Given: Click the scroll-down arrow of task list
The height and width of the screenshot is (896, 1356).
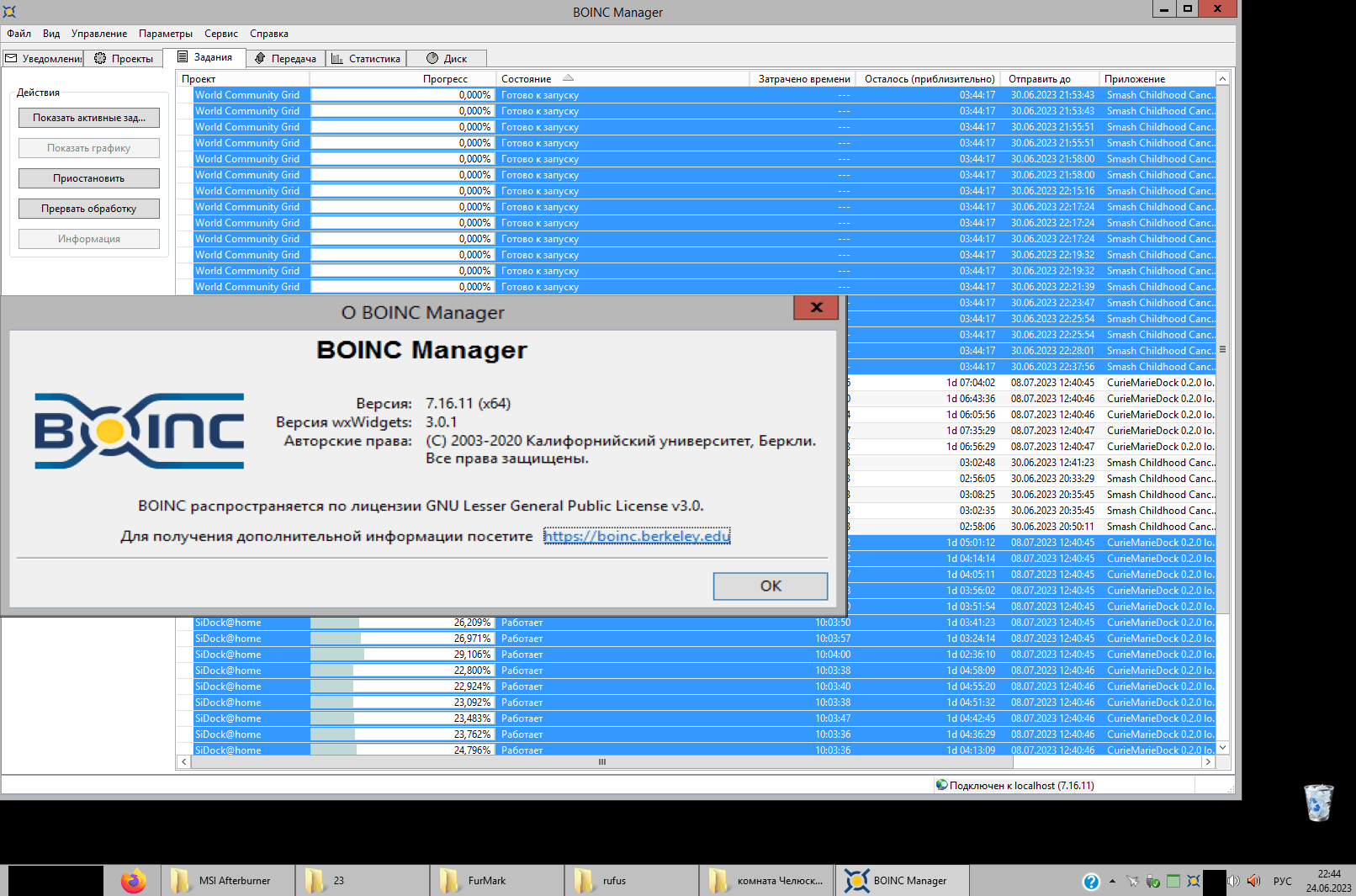Looking at the screenshot, I should (1222, 747).
